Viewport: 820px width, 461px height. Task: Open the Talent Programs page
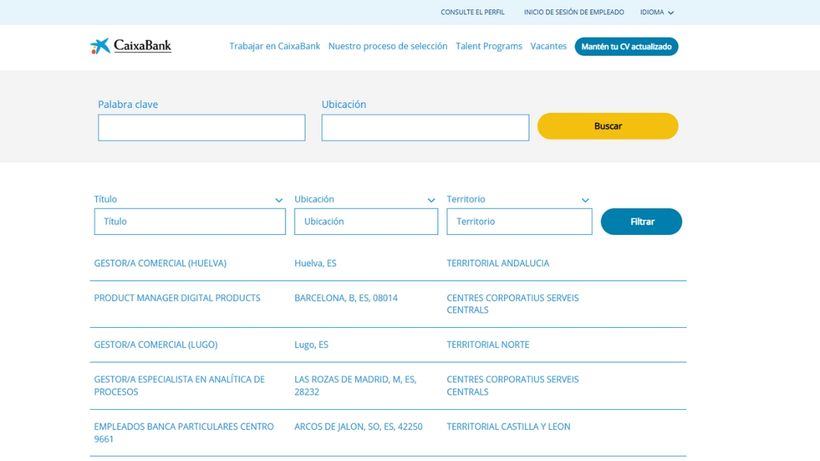coord(489,46)
